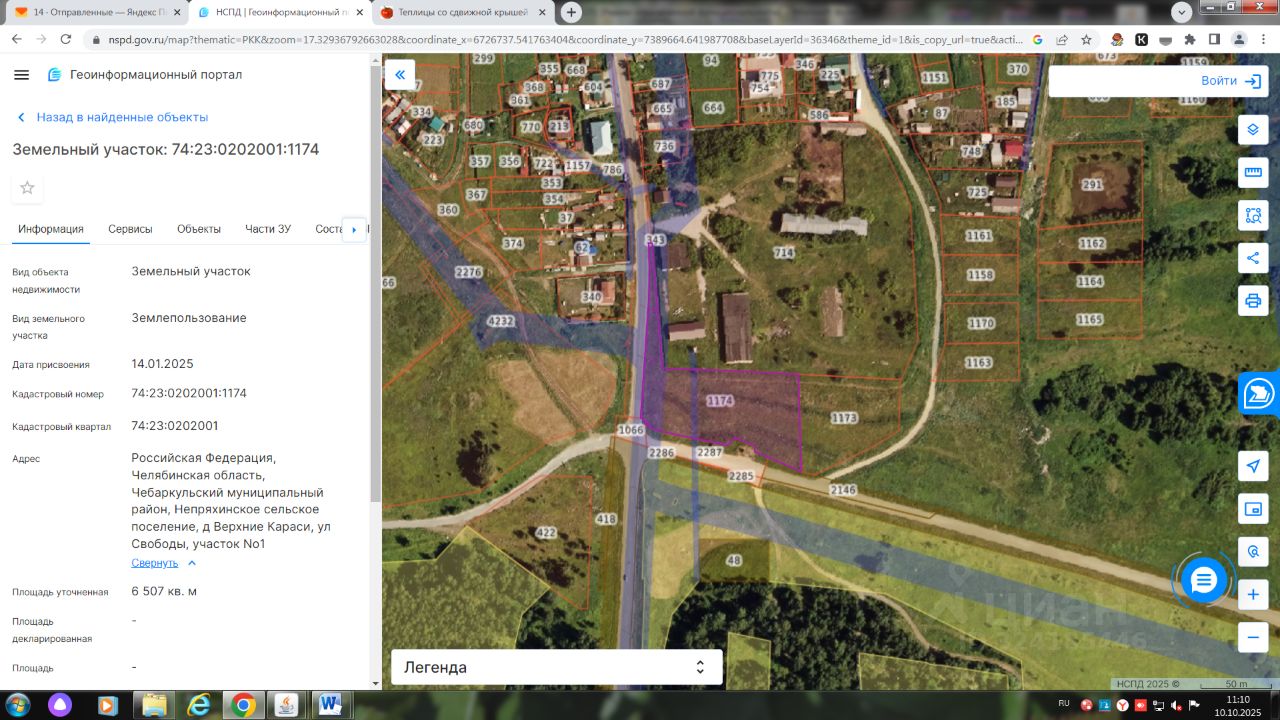Viewport: 1280px width, 720px height.
Task: Click parcel label 2146 on the map
Action: 843,490
